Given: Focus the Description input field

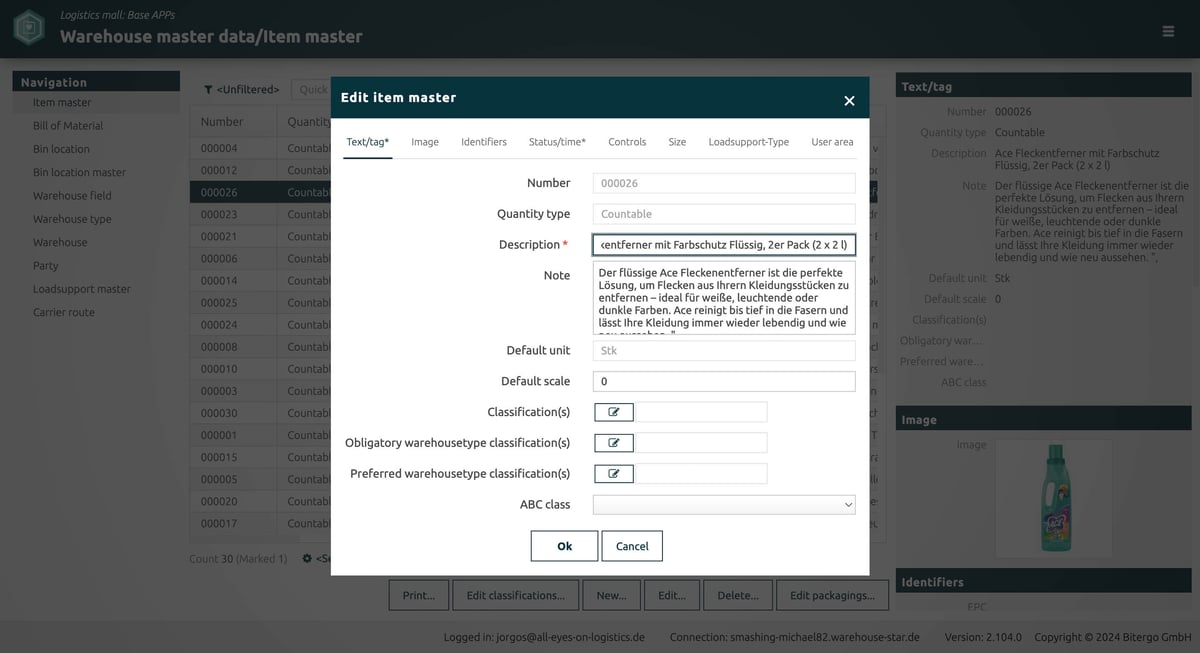Looking at the screenshot, I should coord(724,244).
